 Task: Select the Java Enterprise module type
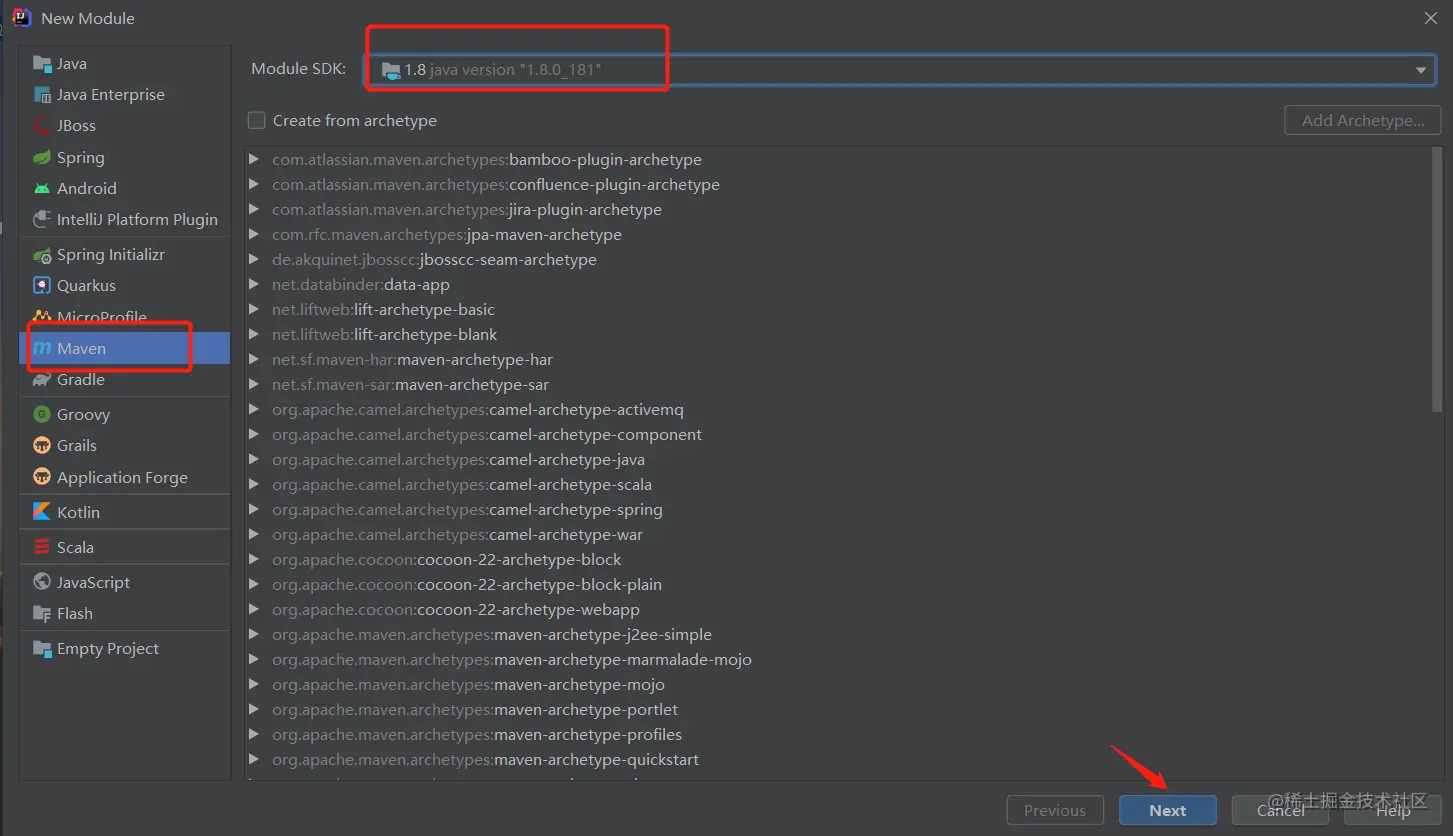tap(125, 95)
